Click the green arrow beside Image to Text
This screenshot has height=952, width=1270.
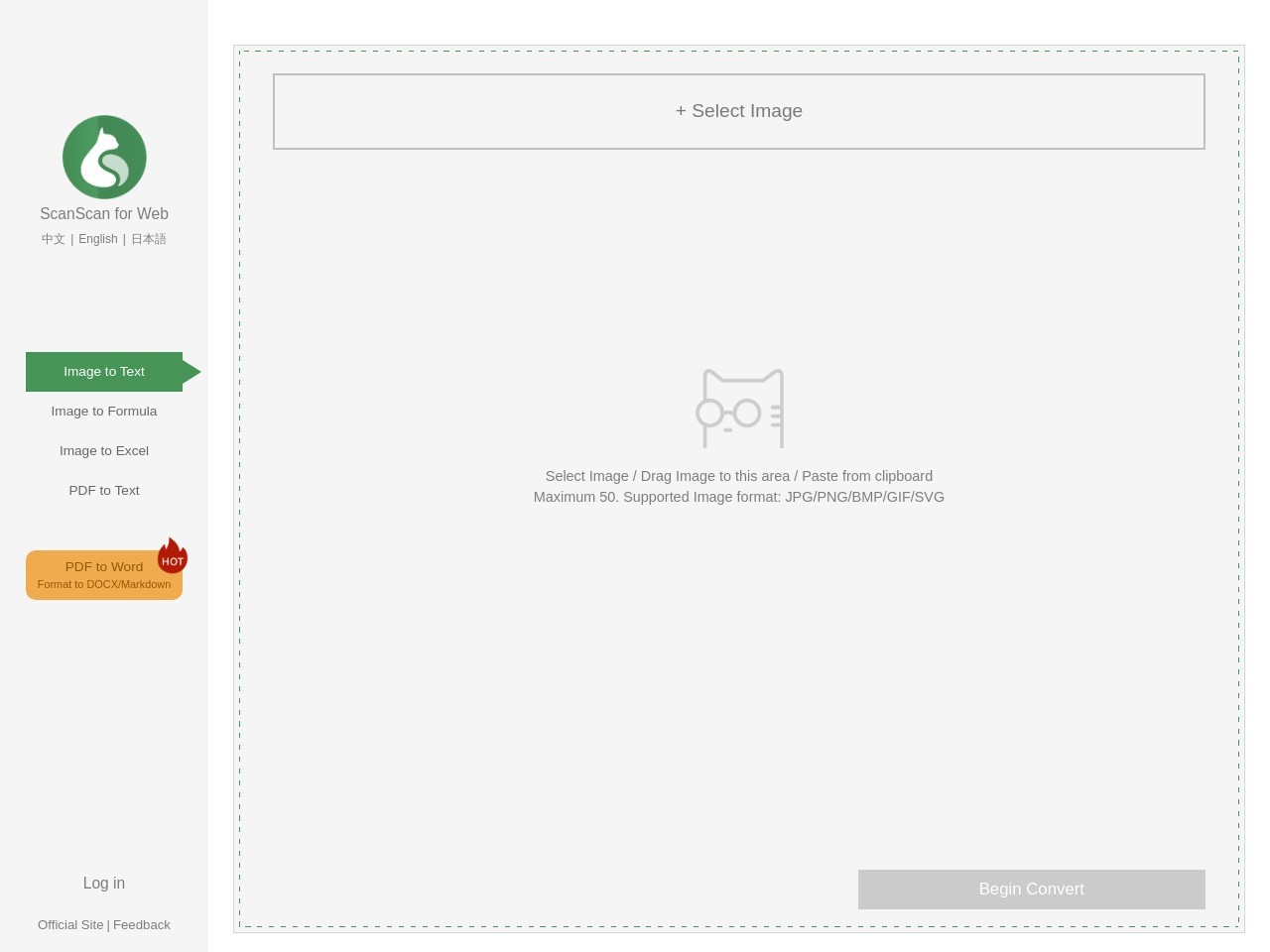pyautogui.click(x=191, y=372)
